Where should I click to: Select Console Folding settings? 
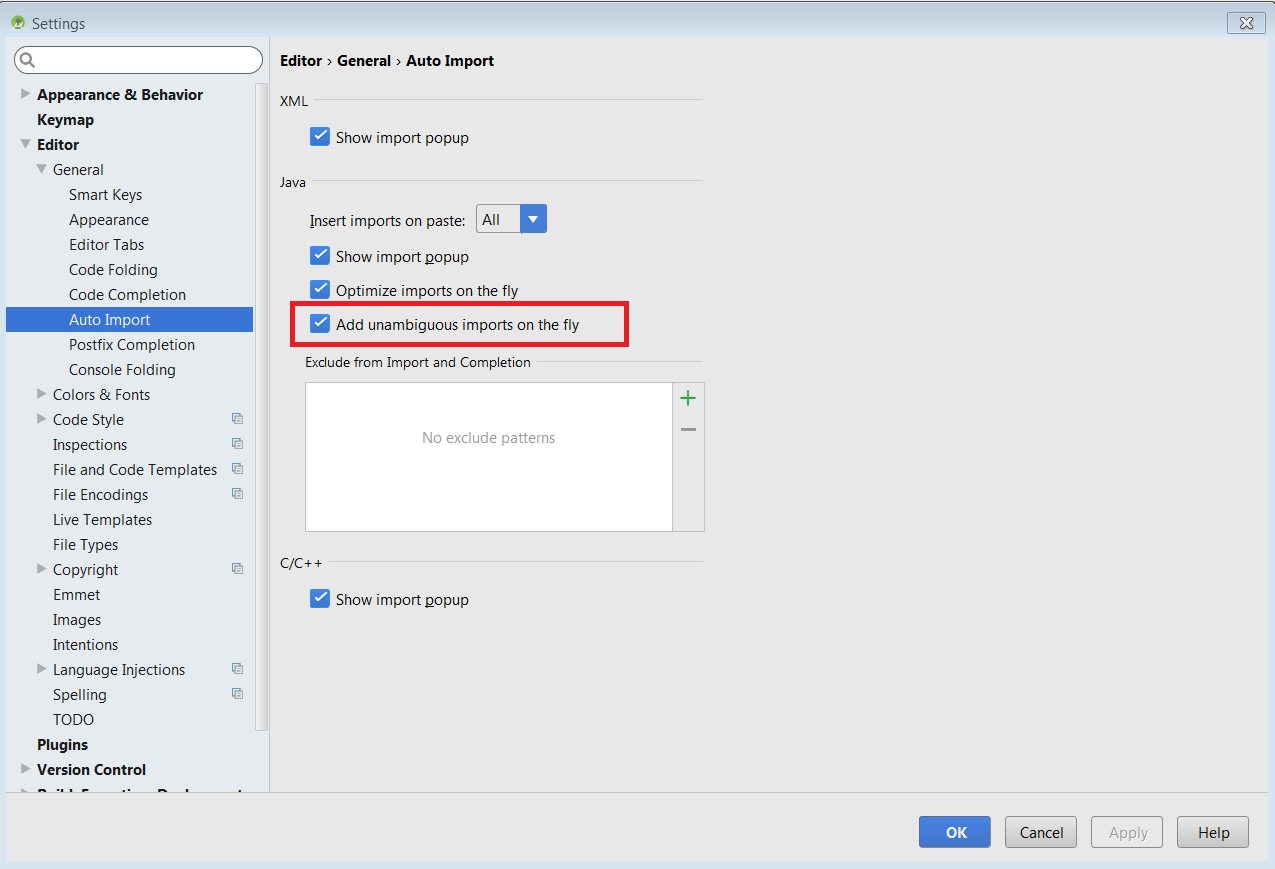click(x=122, y=369)
